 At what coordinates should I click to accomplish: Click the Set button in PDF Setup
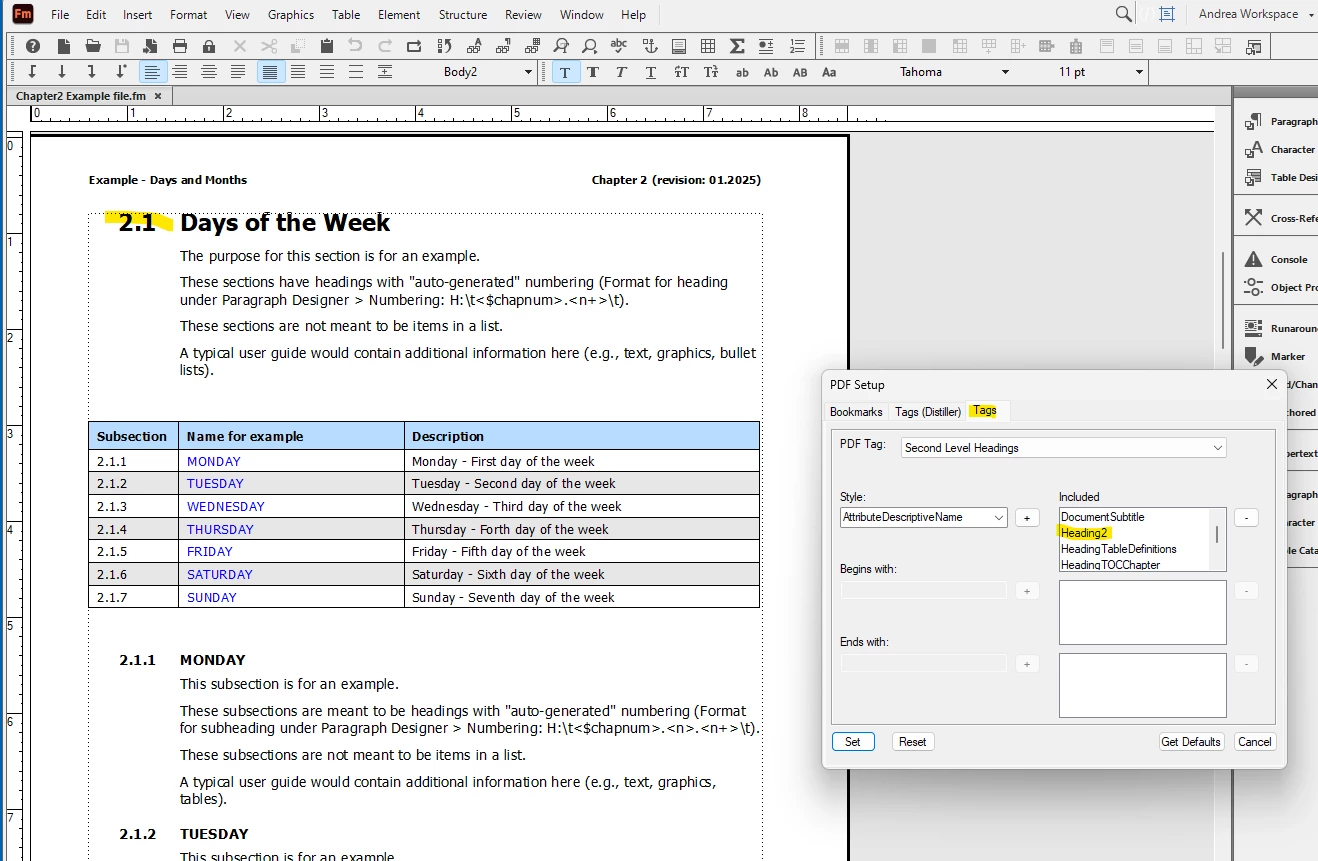point(853,742)
